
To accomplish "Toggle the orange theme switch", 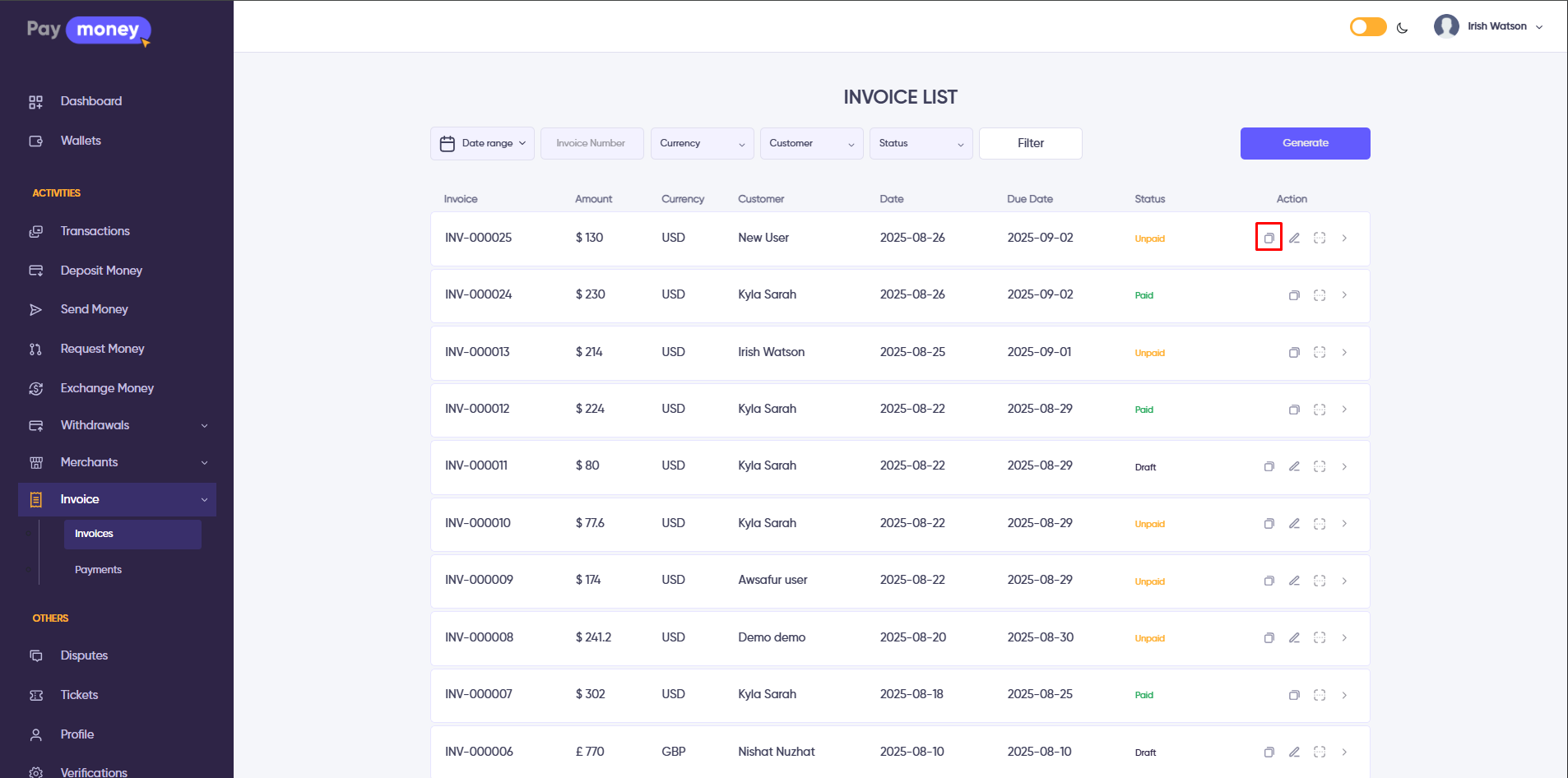I will pos(1367,27).
